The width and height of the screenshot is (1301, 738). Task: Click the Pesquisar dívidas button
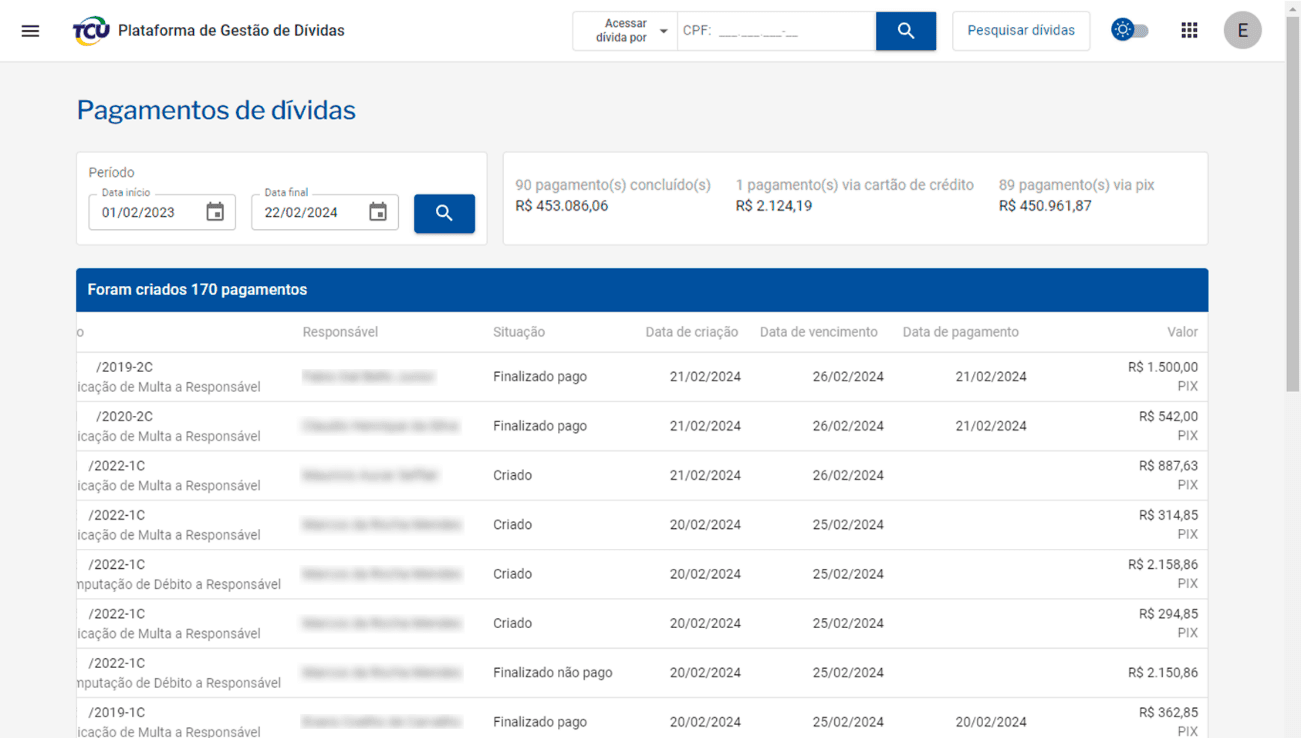(1021, 31)
